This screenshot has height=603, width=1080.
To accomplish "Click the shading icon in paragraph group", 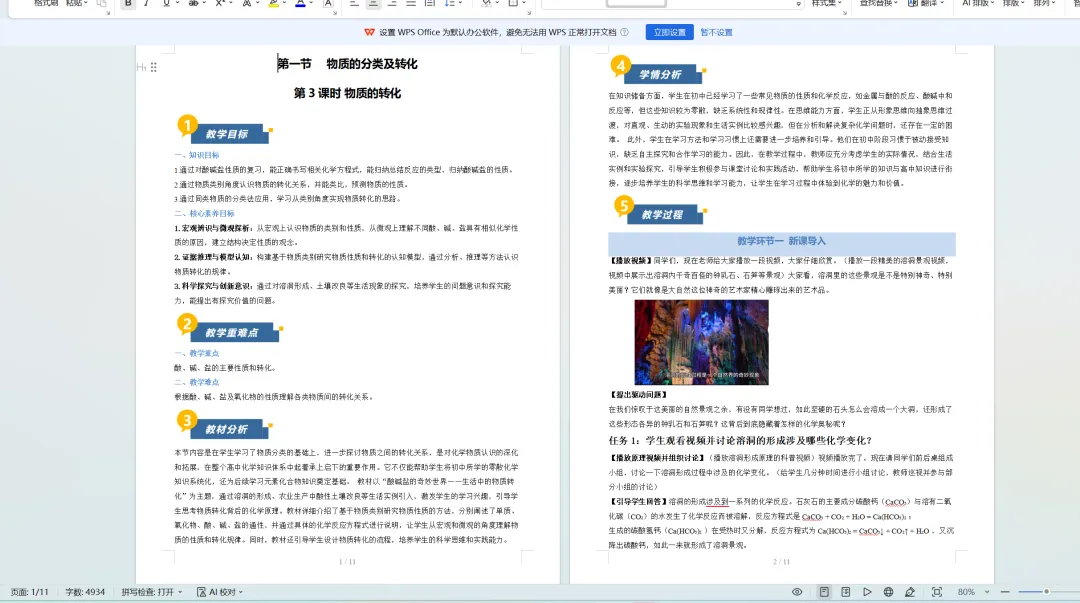I will pos(488,3).
